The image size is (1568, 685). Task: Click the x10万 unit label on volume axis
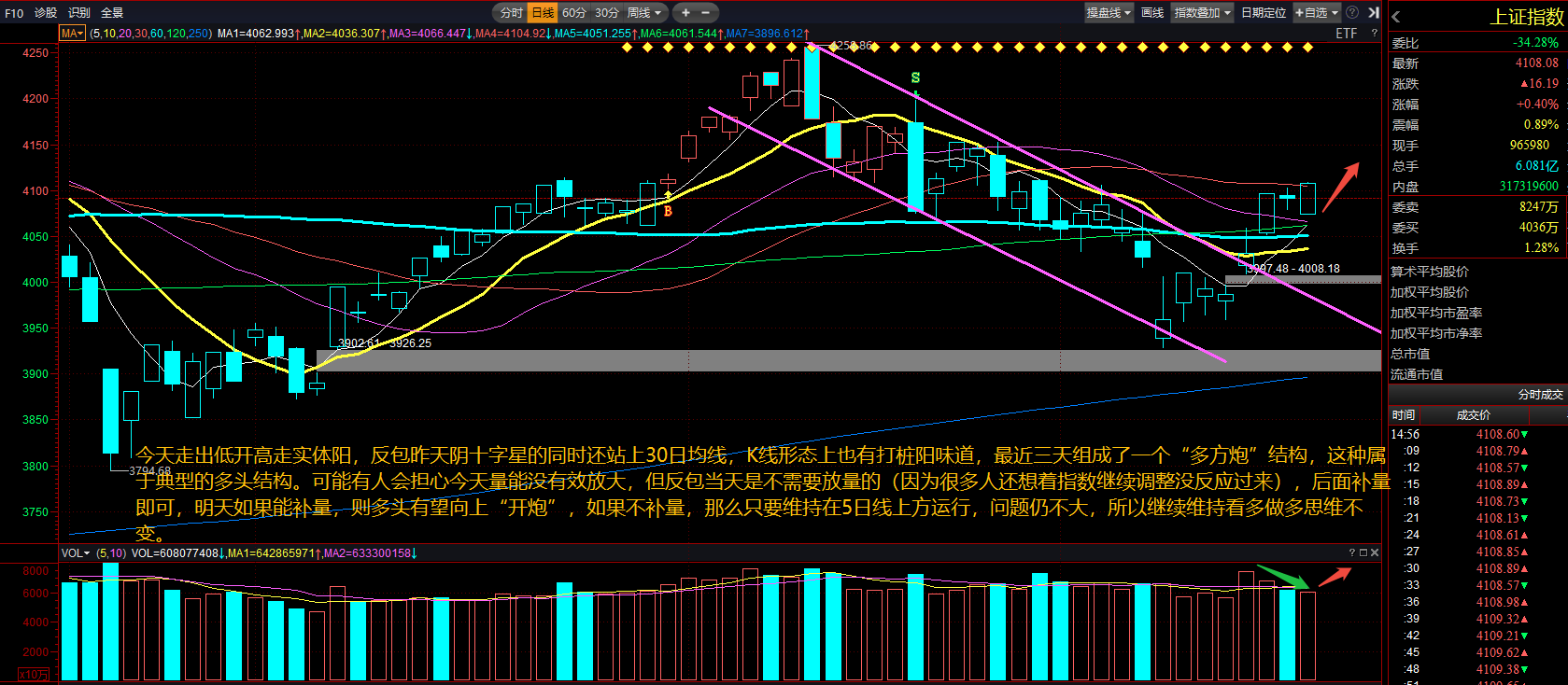(x=35, y=675)
